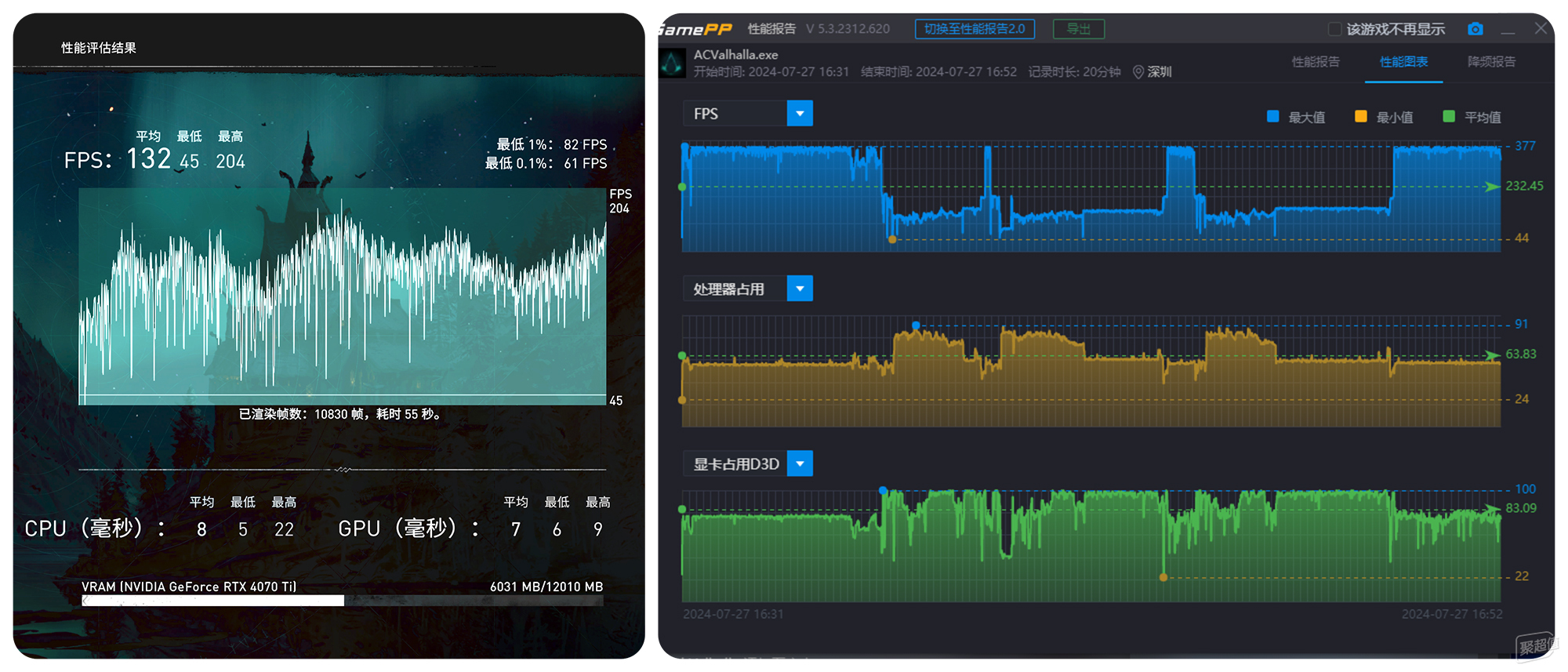Click the 性能评估结果 title in benchmark window

click(x=99, y=48)
